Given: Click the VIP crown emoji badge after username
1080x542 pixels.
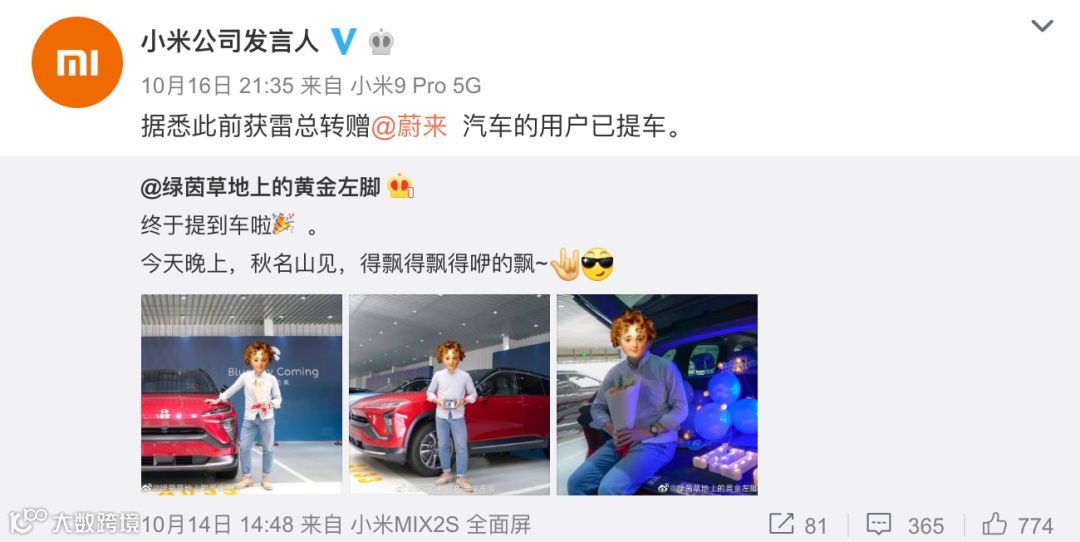Looking at the screenshot, I should click(x=400, y=186).
